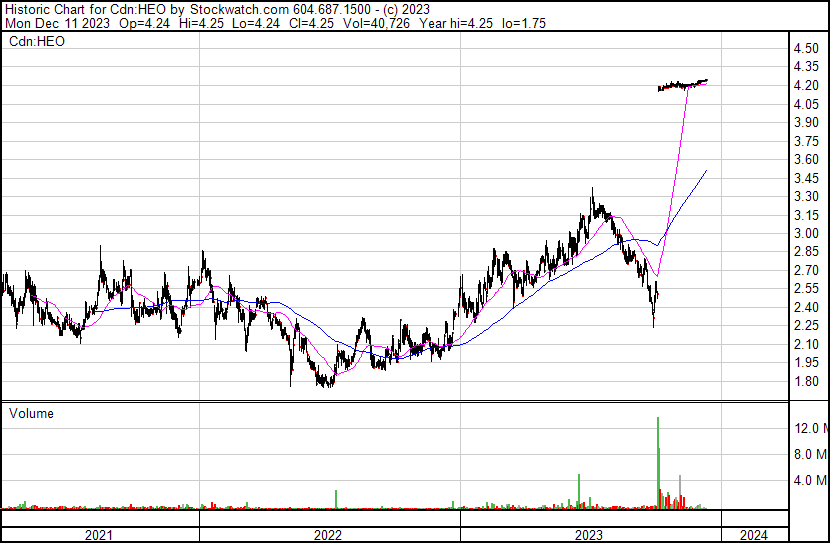Click the tallest volume bar in 2023
This screenshot has width=830, height=543.
point(658,460)
